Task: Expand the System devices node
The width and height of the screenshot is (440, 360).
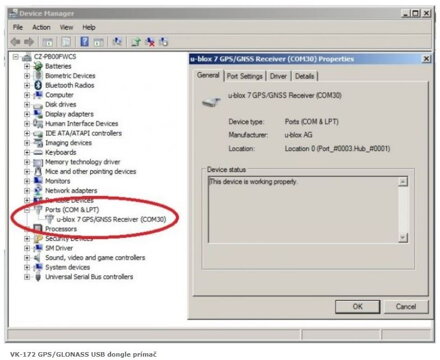Action: [x=27, y=267]
